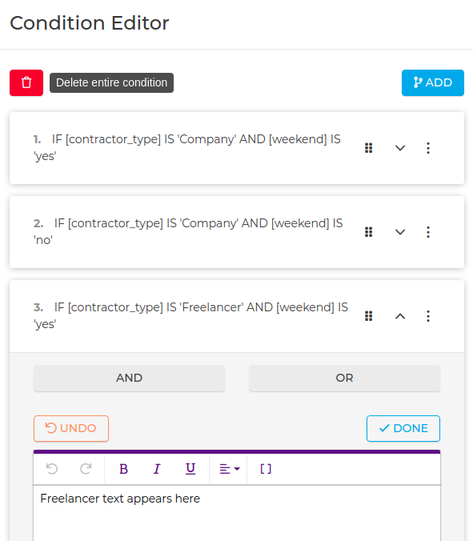The image size is (473, 541).
Task: Click the OR operator button
Action: pyautogui.click(x=344, y=378)
